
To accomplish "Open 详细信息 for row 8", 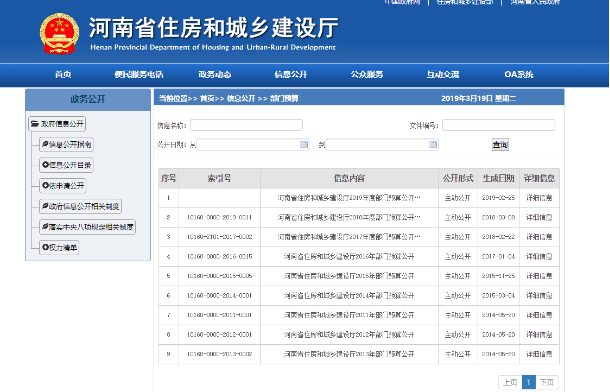I will pos(539,334).
